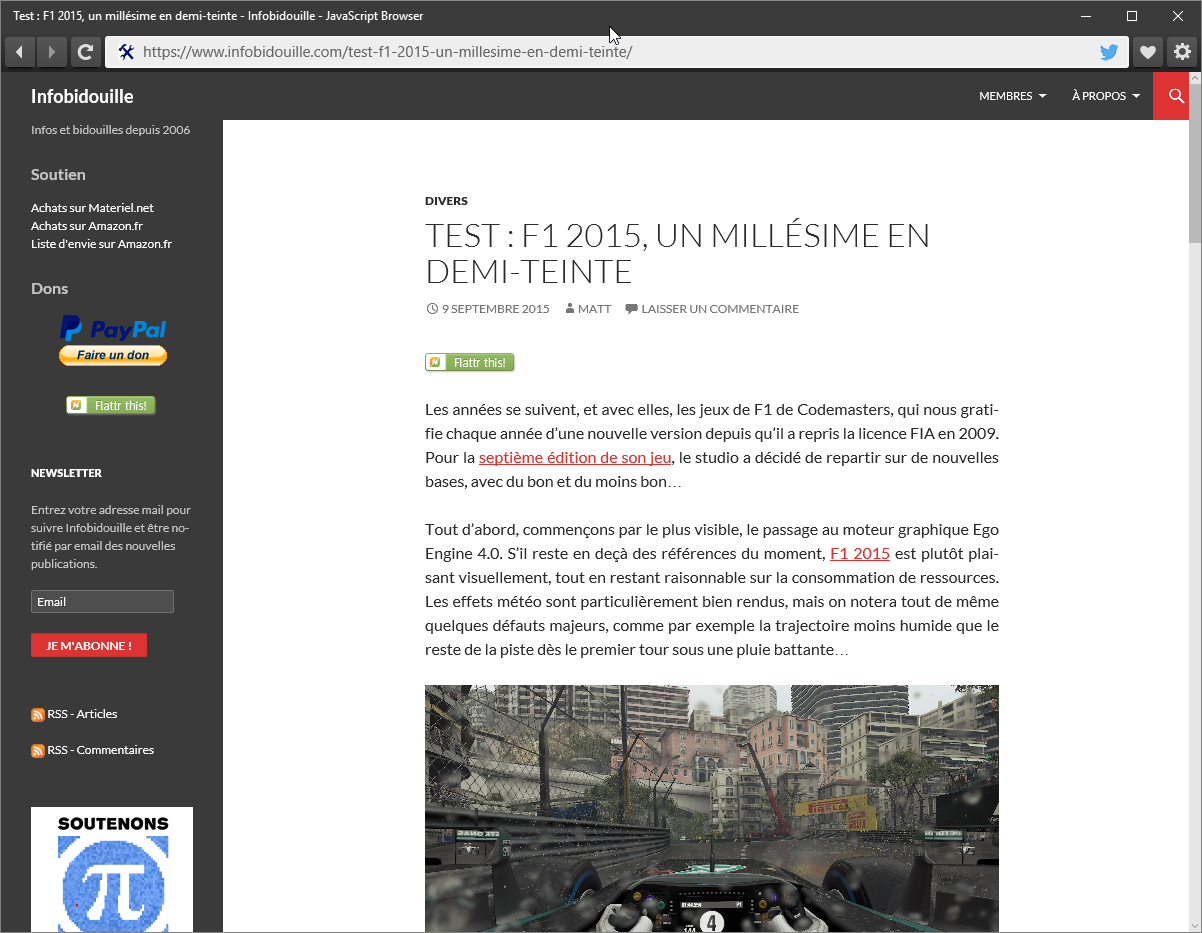1202x933 pixels.
Task: Open browser settings gear icon
Action: click(x=1182, y=52)
